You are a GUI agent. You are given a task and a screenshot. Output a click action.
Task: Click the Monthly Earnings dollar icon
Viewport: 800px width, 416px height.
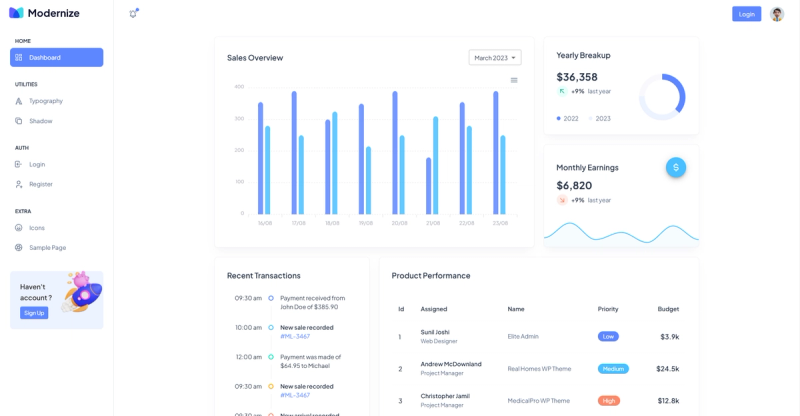click(676, 167)
